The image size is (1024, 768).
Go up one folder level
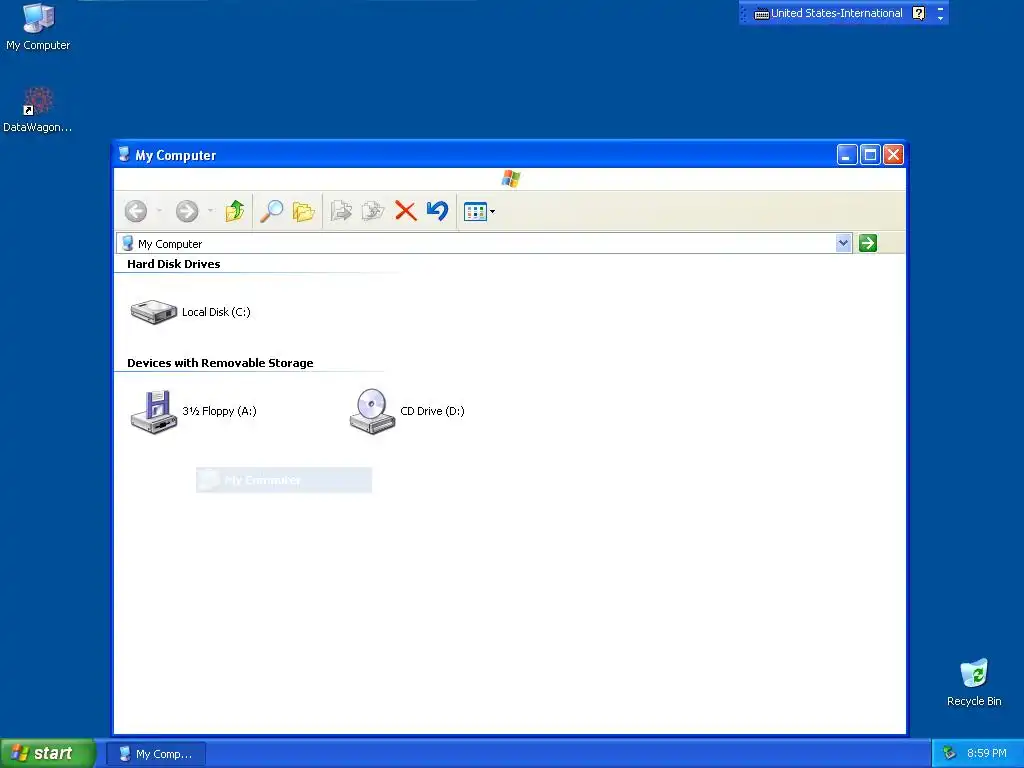[234, 211]
